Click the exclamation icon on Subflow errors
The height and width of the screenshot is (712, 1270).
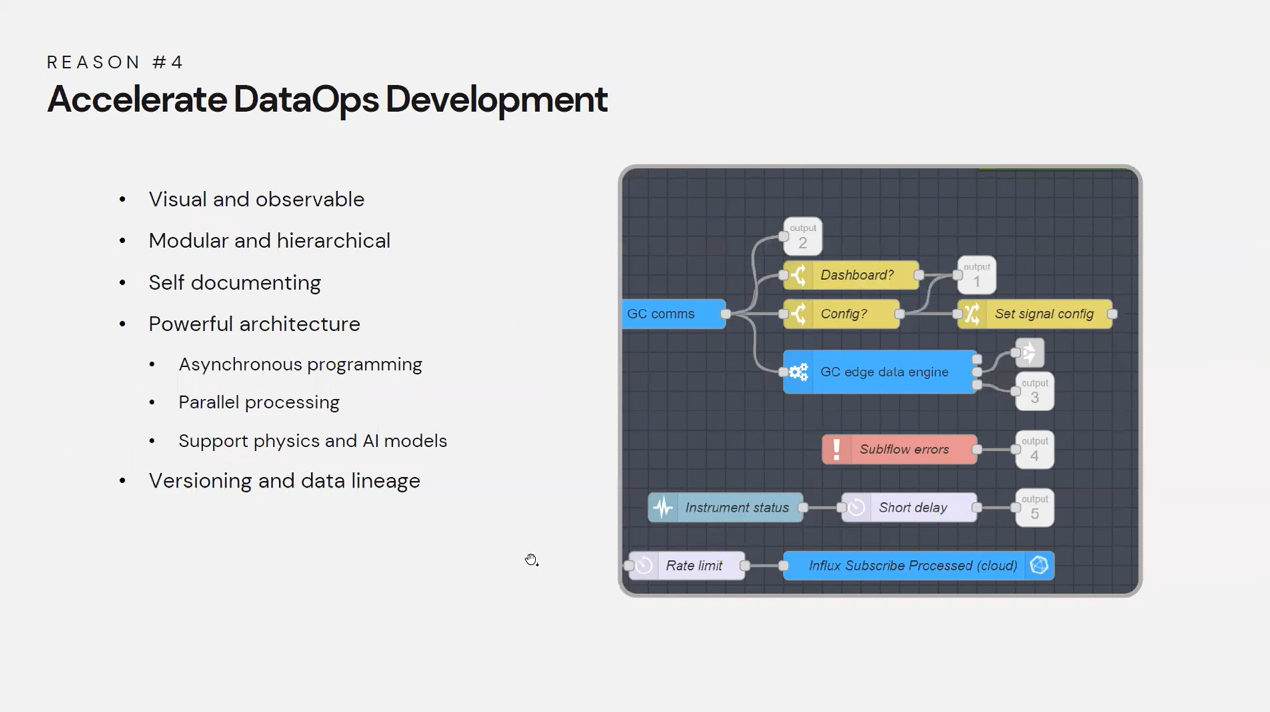(837, 450)
